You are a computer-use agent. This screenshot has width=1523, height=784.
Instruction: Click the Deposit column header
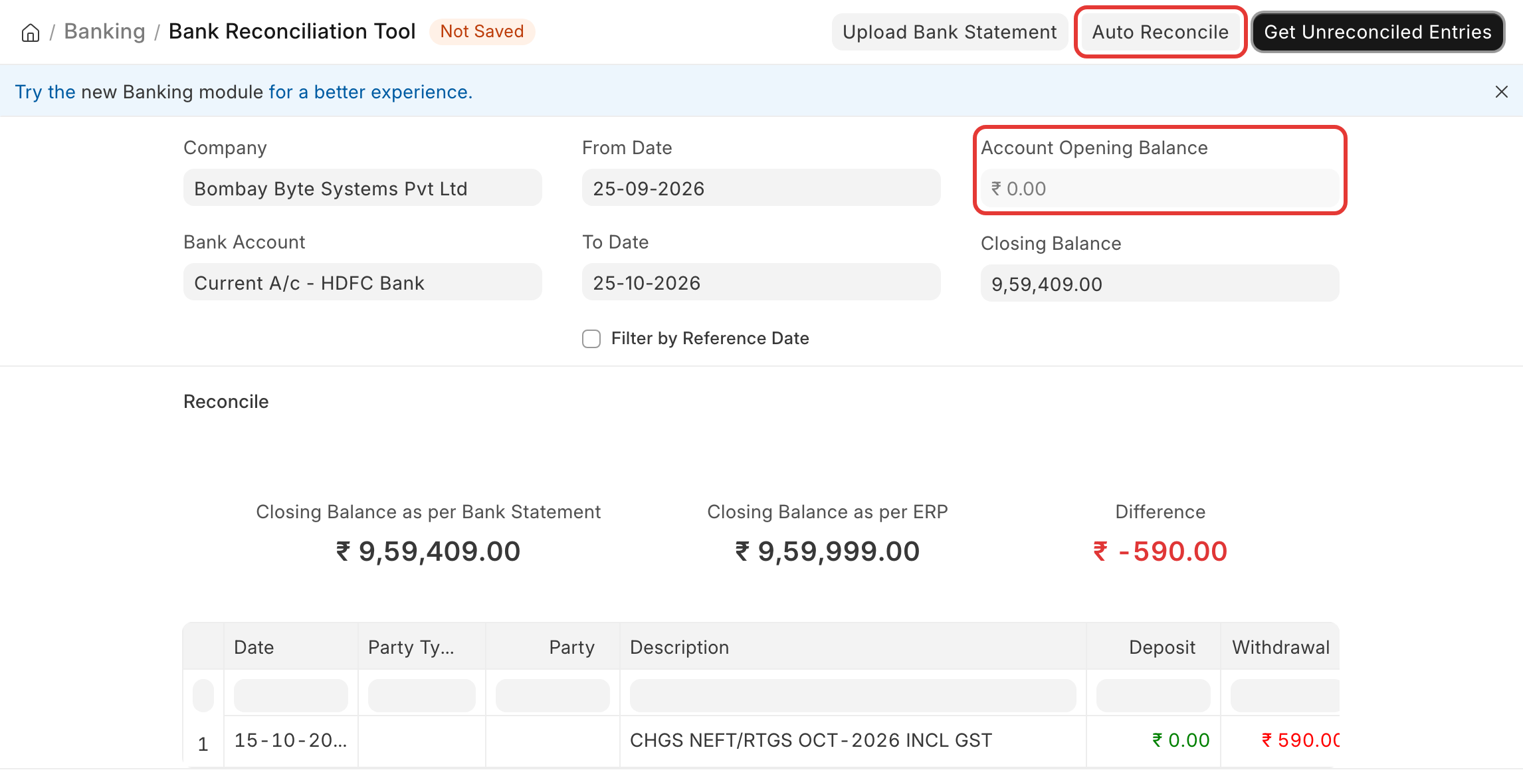tap(1154, 646)
